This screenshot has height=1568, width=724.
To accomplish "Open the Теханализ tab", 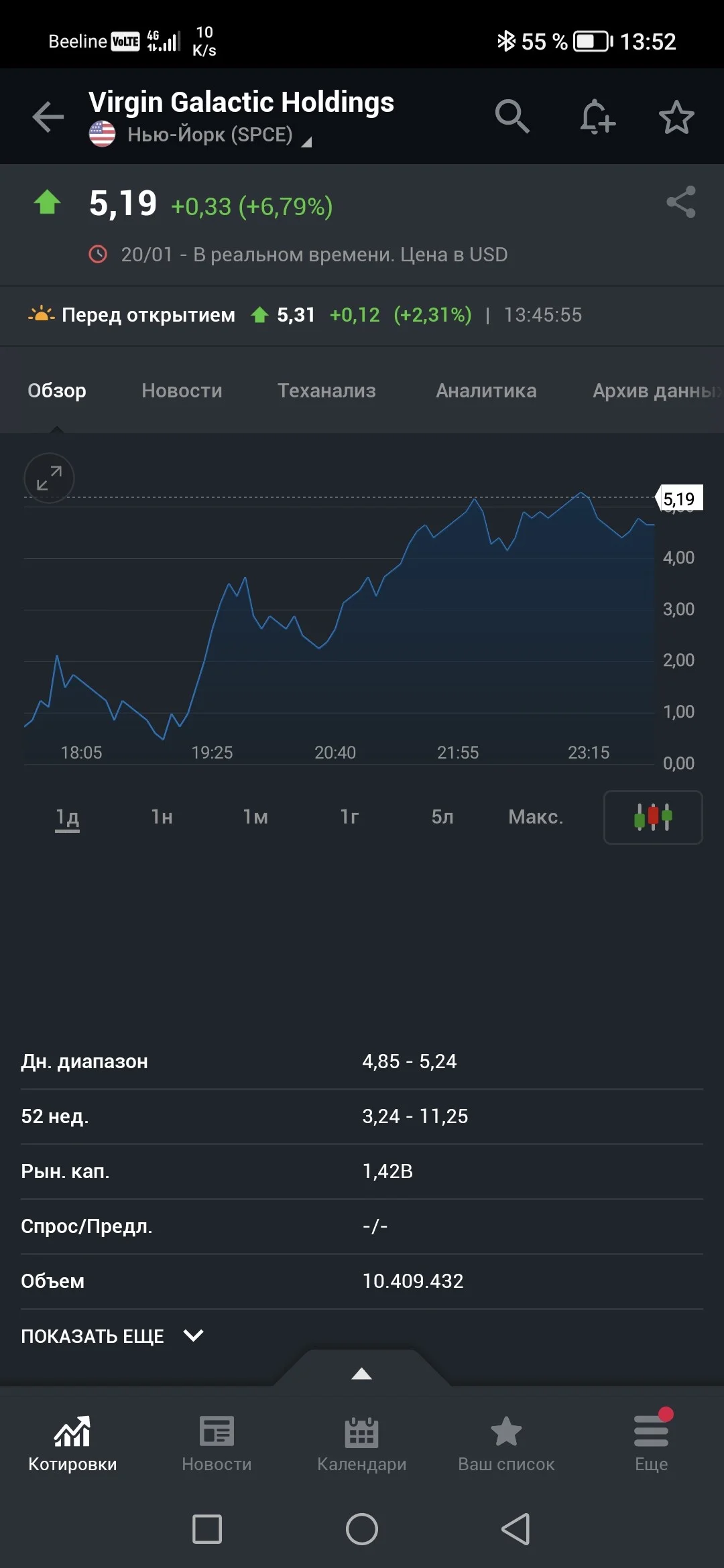I will point(326,391).
